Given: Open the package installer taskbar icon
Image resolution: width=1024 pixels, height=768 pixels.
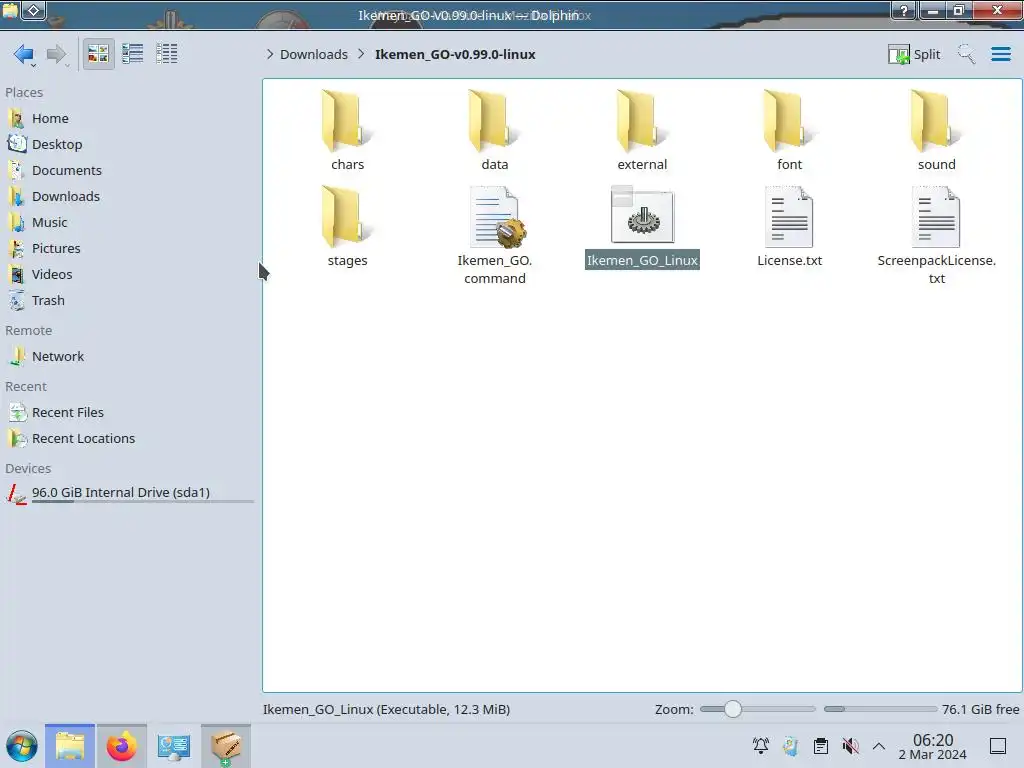Looking at the screenshot, I should pyautogui.click(x=225, y=746).
